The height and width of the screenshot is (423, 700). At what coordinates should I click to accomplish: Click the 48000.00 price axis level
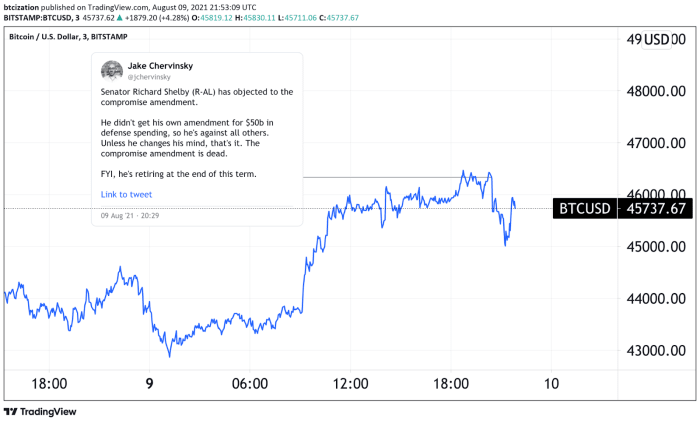tap(655, 91)
